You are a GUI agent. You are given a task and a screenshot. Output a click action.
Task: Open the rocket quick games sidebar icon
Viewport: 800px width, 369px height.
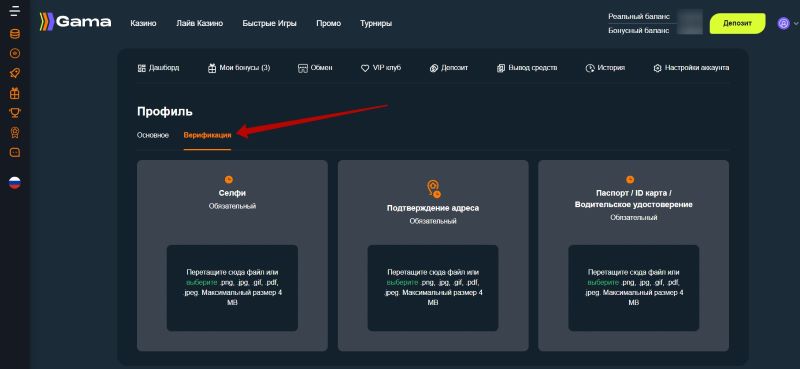[x=15, y=73]
